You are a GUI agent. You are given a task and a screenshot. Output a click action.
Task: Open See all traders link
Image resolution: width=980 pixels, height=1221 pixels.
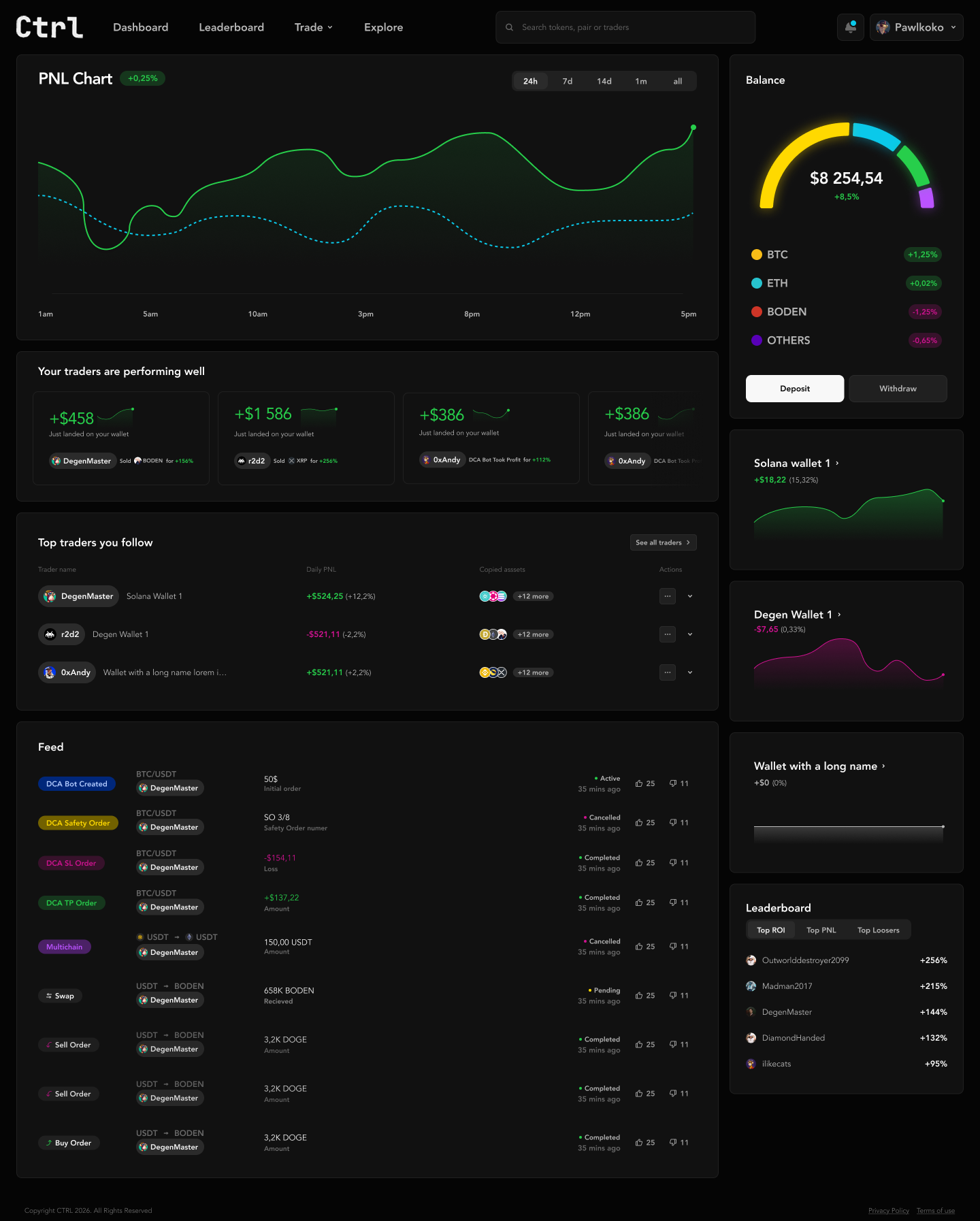664,542
